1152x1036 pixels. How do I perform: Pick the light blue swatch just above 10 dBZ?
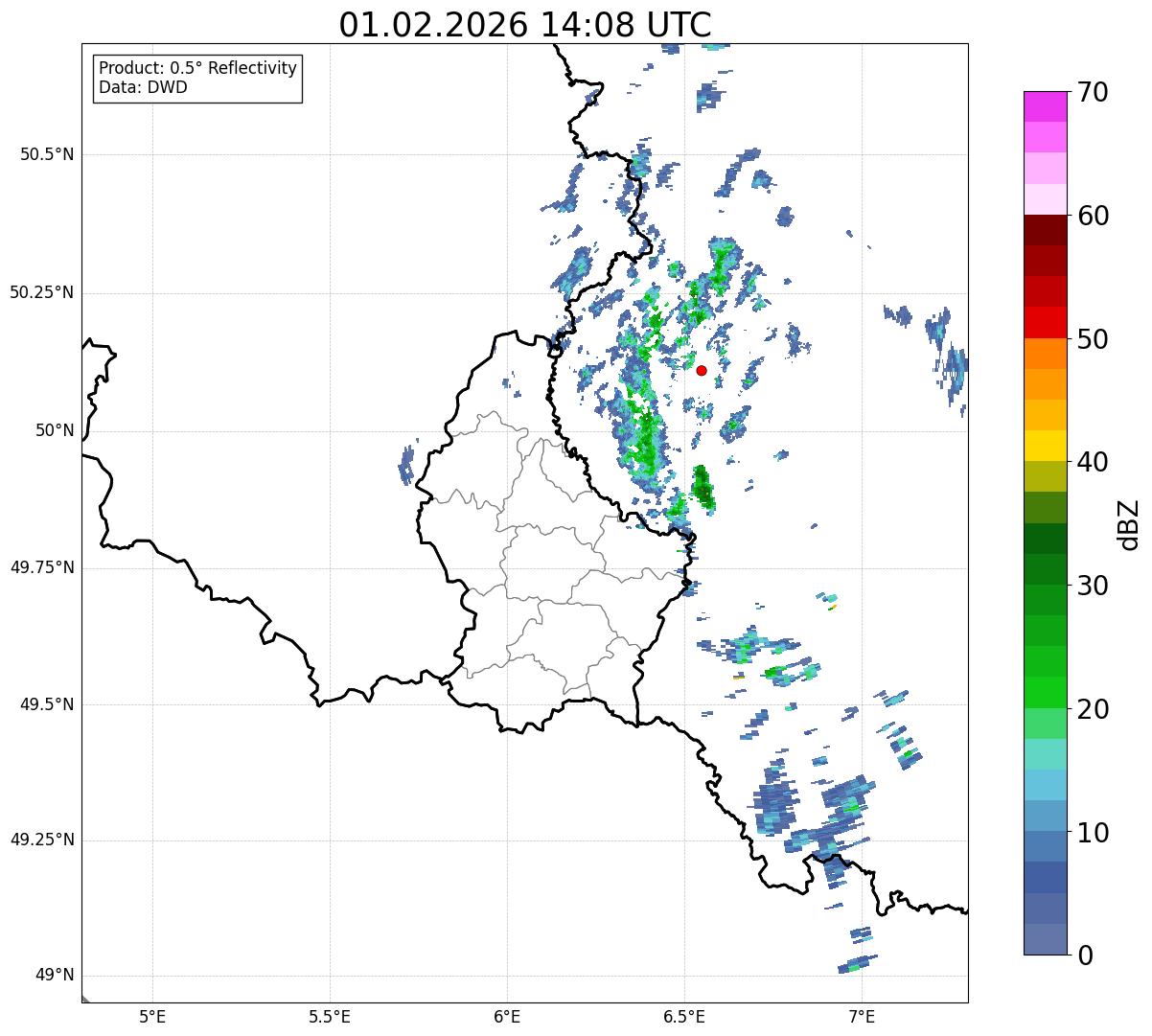click(x=1046, y=816)
